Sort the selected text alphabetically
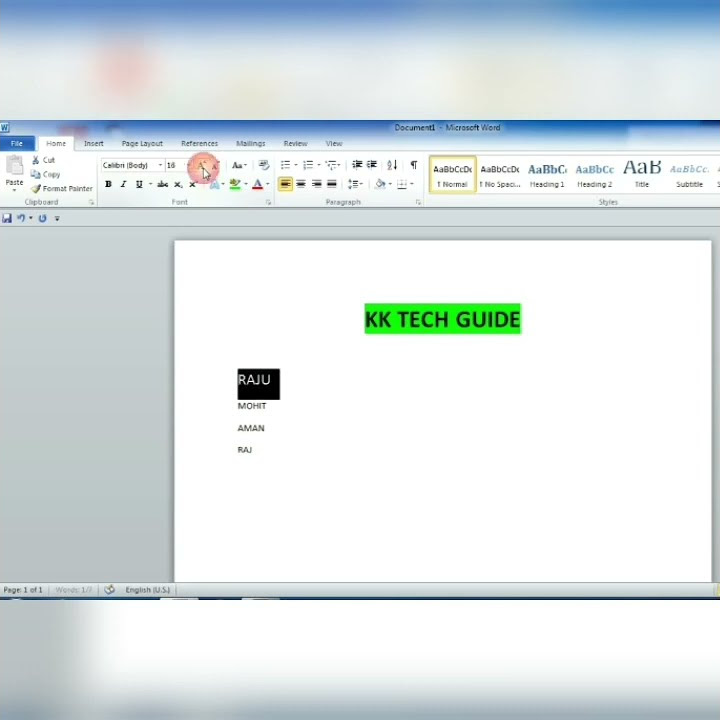720x720 pixels. point(392,164)
